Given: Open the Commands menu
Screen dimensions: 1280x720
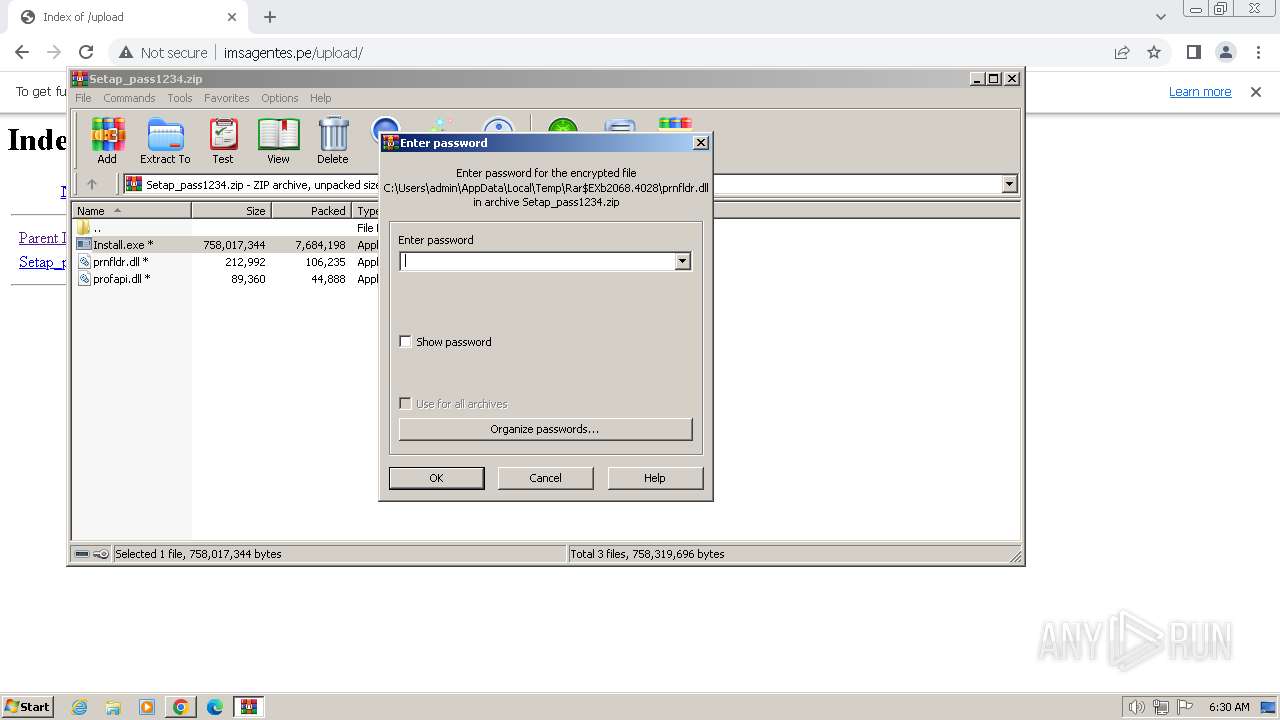Looking at the screenshot, I should 129,98.
